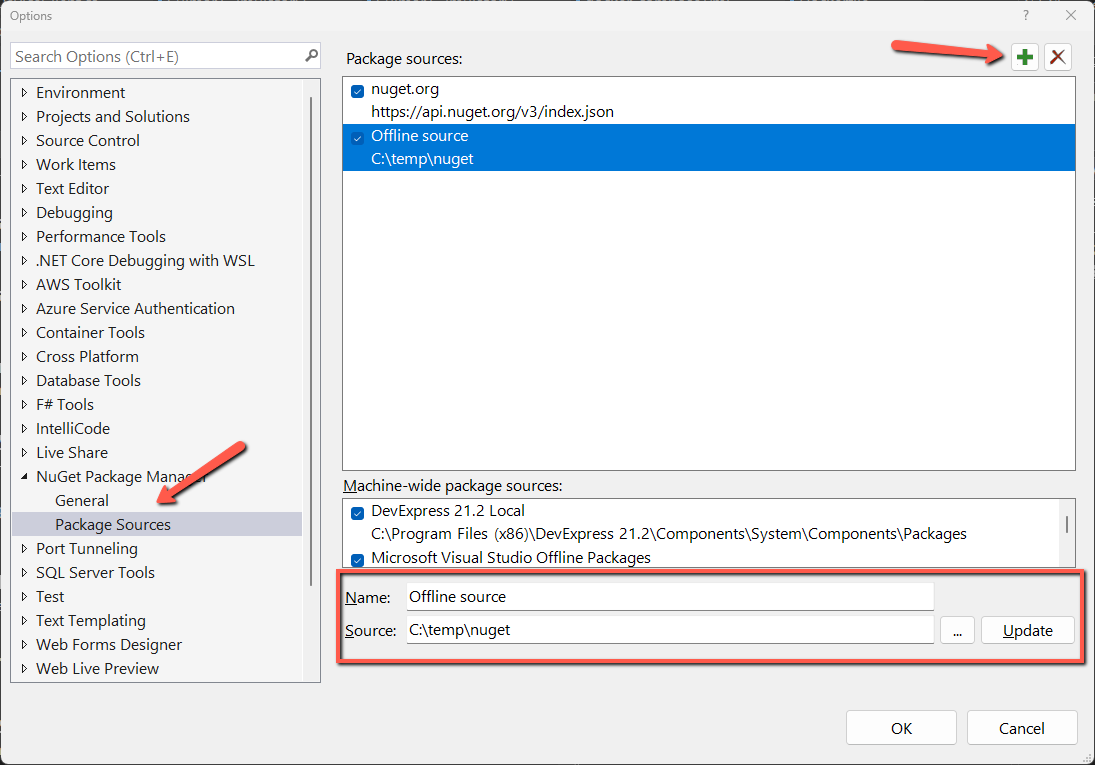The width and height of the screenshot is (1095, 765).
Task: Disable the Offline source checkbox
Action: click(357, 137)
